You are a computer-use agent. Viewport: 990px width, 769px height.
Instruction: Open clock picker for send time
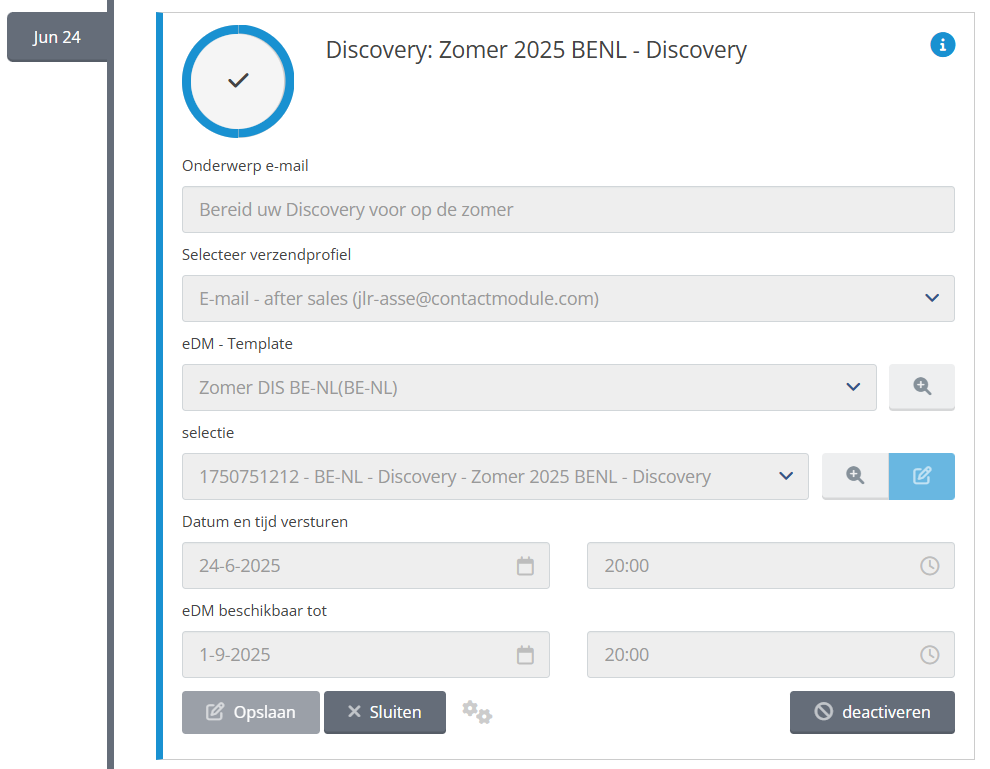(x=929, y=566)
